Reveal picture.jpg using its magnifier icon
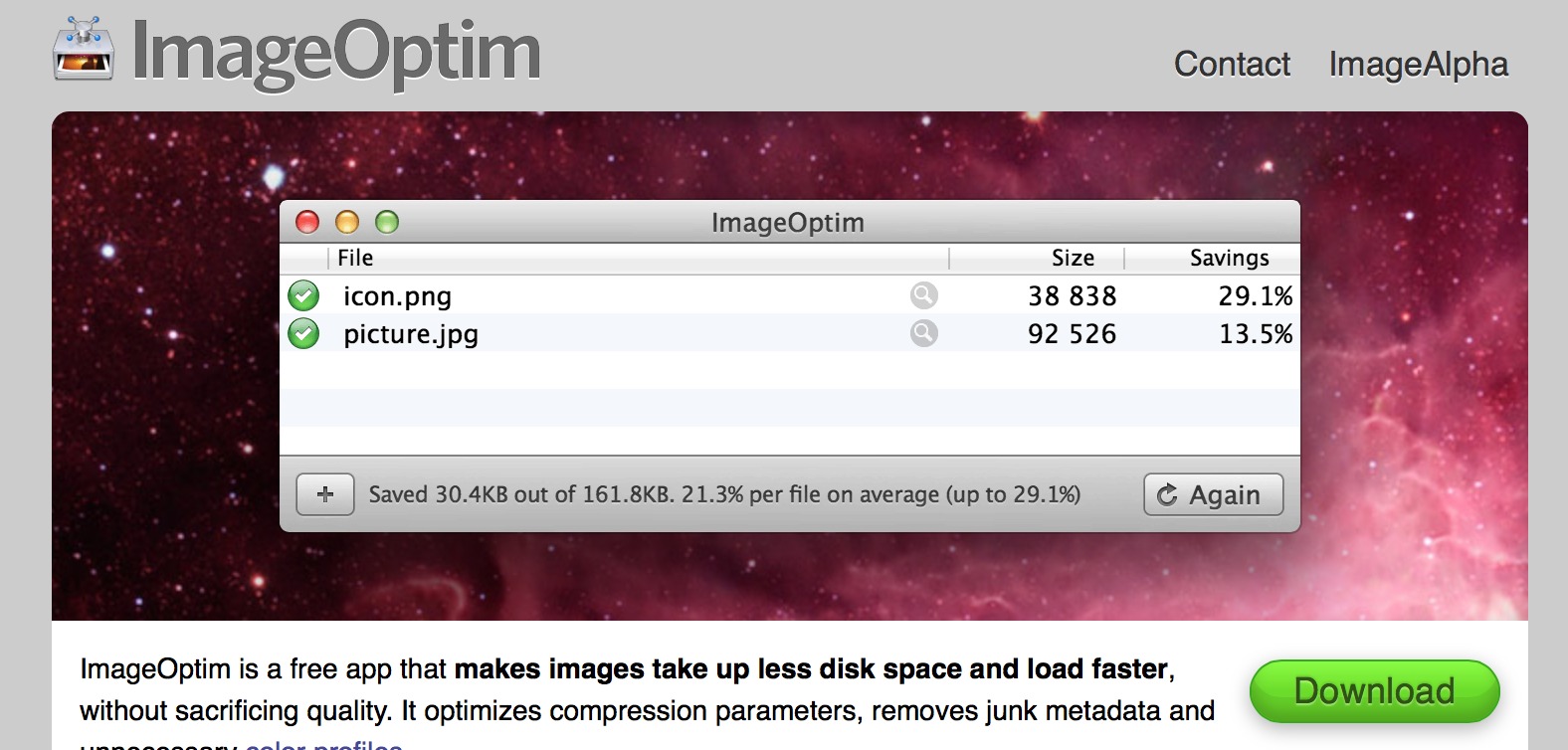The image size is (1568, 750). click(x=924, y=333)
